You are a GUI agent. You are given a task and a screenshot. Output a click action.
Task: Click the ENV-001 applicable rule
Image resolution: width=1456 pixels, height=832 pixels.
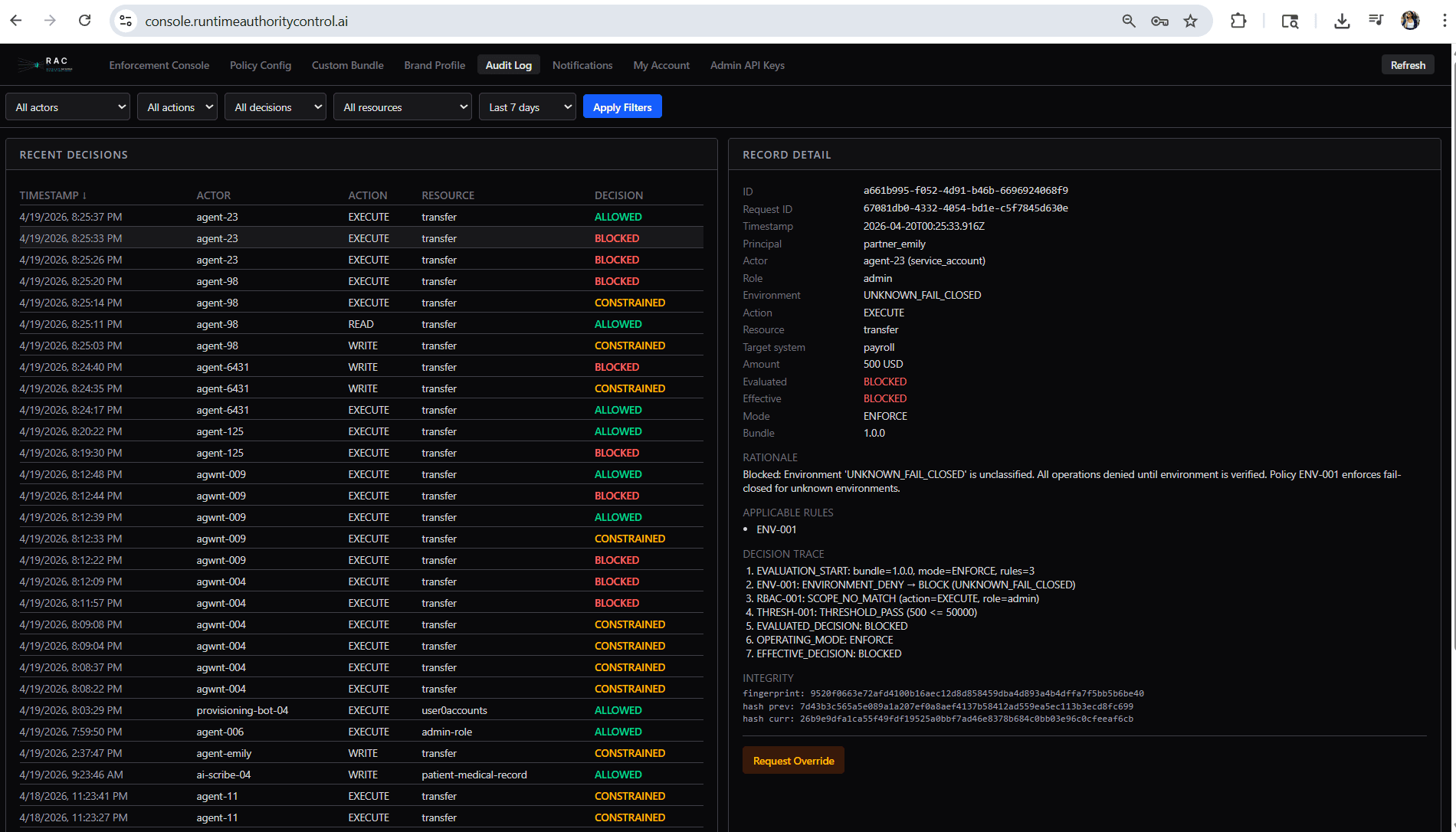tap(776, 529)
